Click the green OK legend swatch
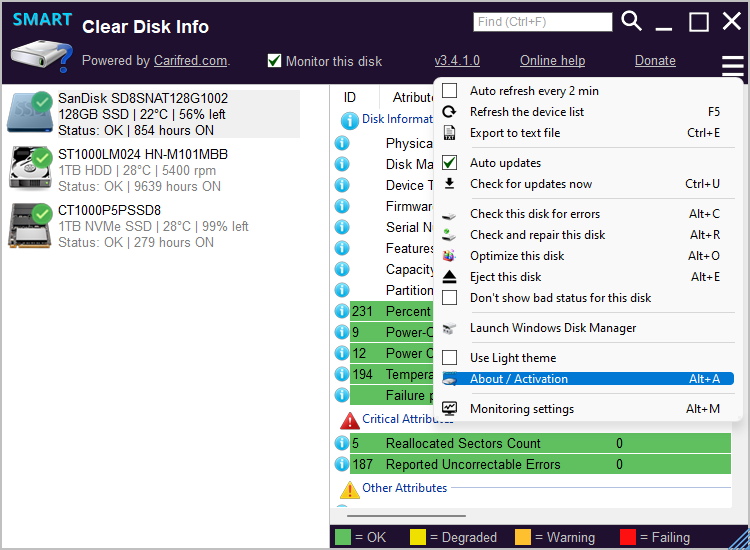The width and height of the screenshot is (750, 550). (x=343, y=537)
